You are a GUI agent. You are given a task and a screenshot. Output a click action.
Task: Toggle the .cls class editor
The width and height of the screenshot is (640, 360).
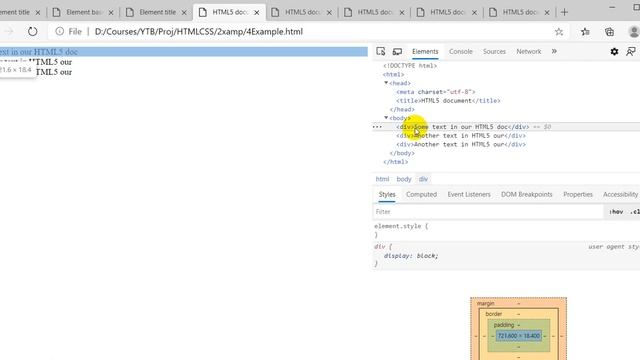tap(634, 211)
